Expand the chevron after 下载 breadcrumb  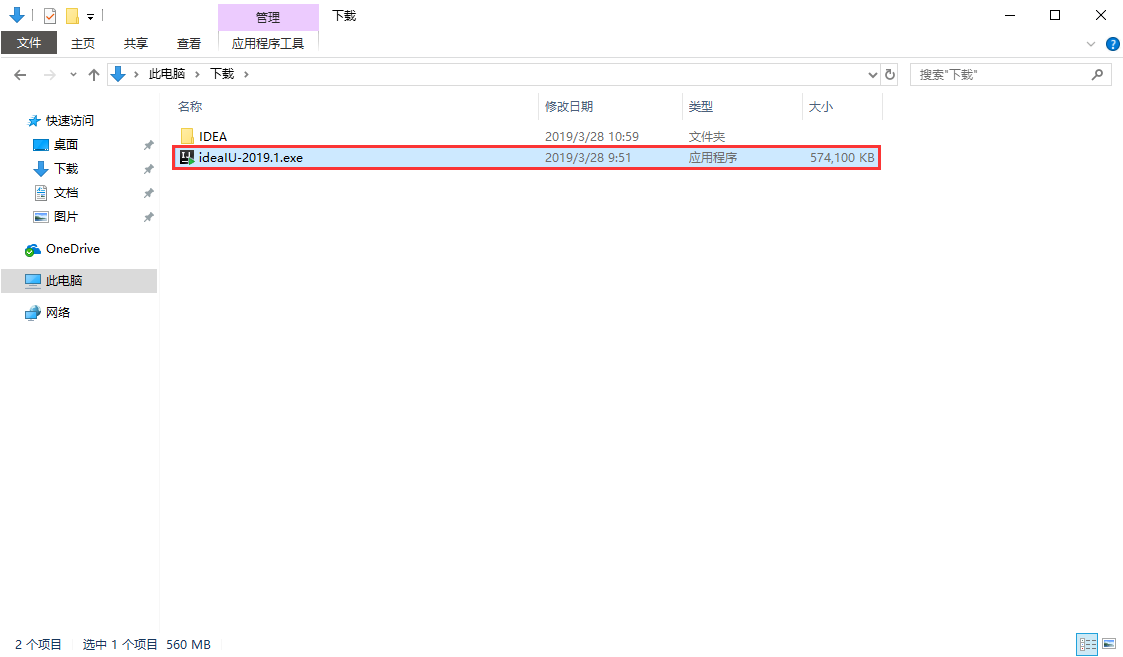[x=246, y=74]
